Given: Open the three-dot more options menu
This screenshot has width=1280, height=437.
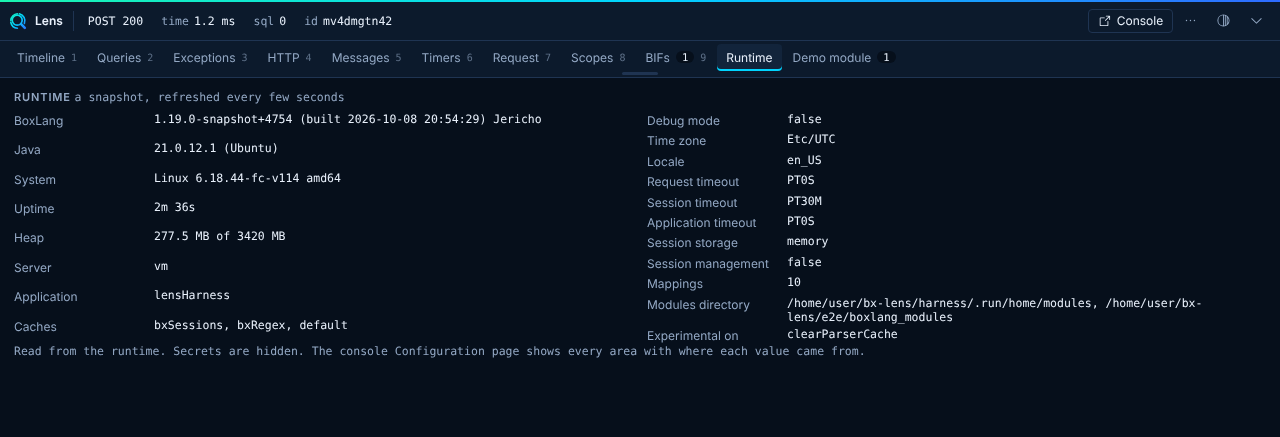Looking at the screenshot, I should tap(1190, 21).
